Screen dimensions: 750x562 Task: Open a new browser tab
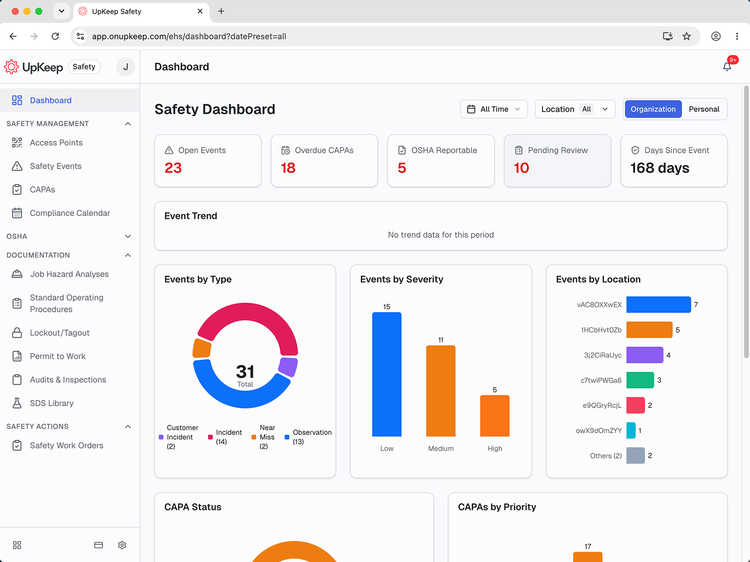coord(221,11)
